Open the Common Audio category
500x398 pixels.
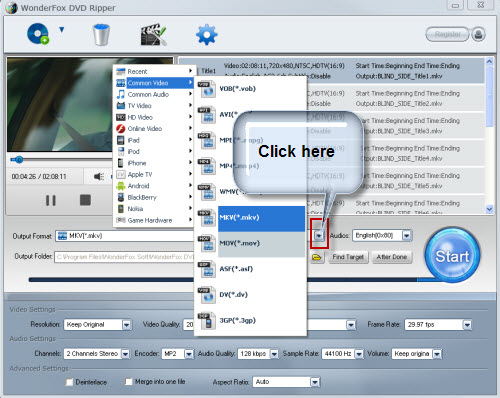(154, 94)
